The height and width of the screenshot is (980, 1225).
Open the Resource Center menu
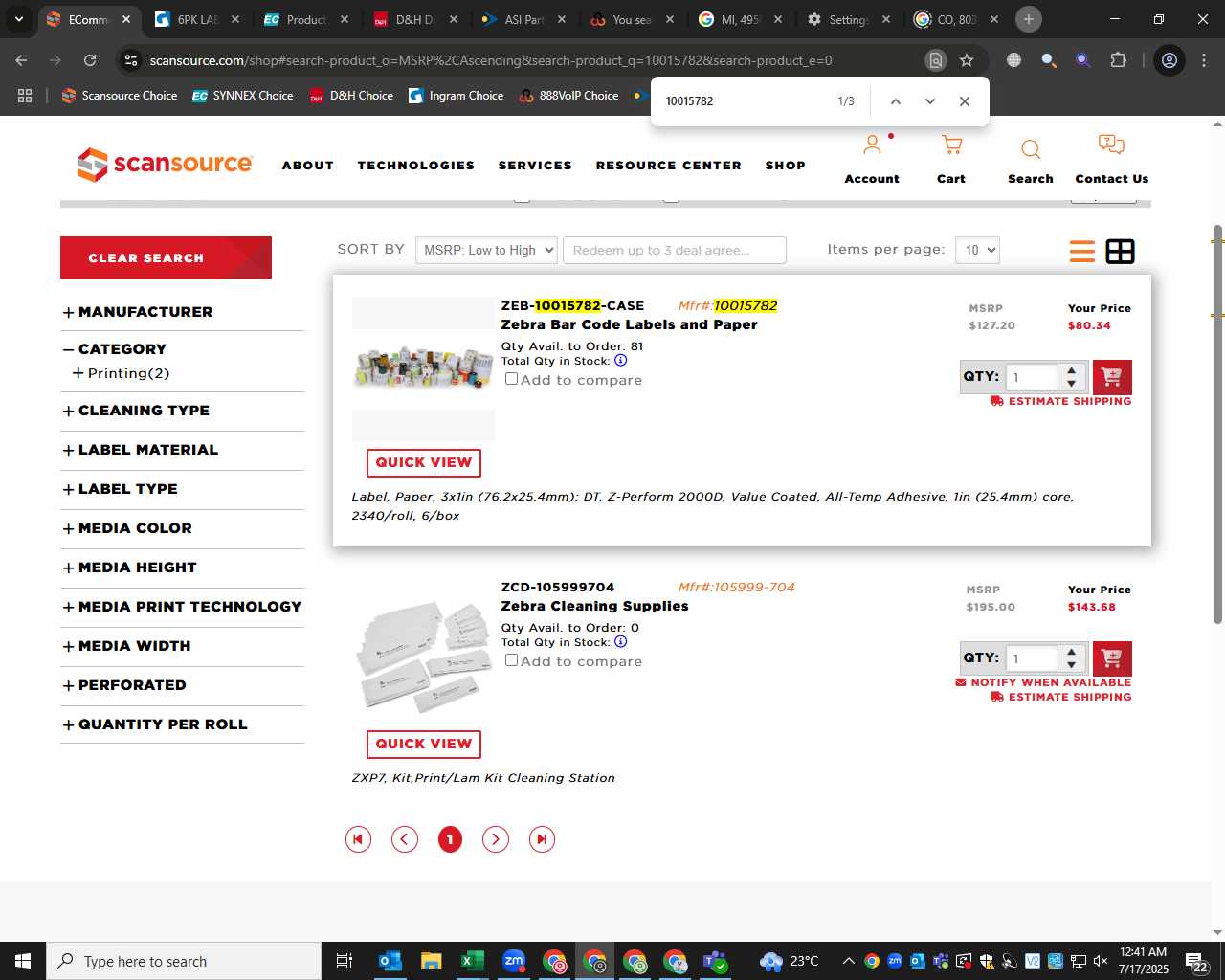669,166
